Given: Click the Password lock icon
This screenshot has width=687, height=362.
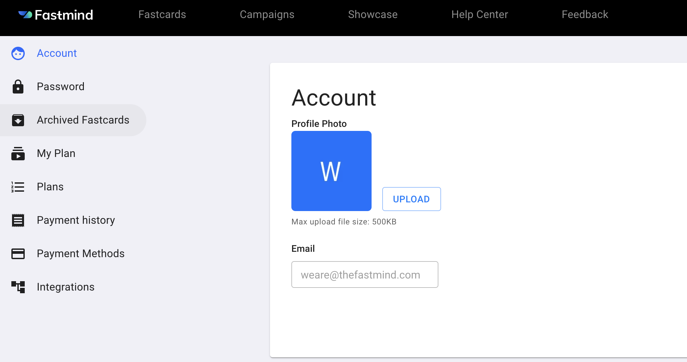Looking at the screenshot, I should (x=18, y=87).
